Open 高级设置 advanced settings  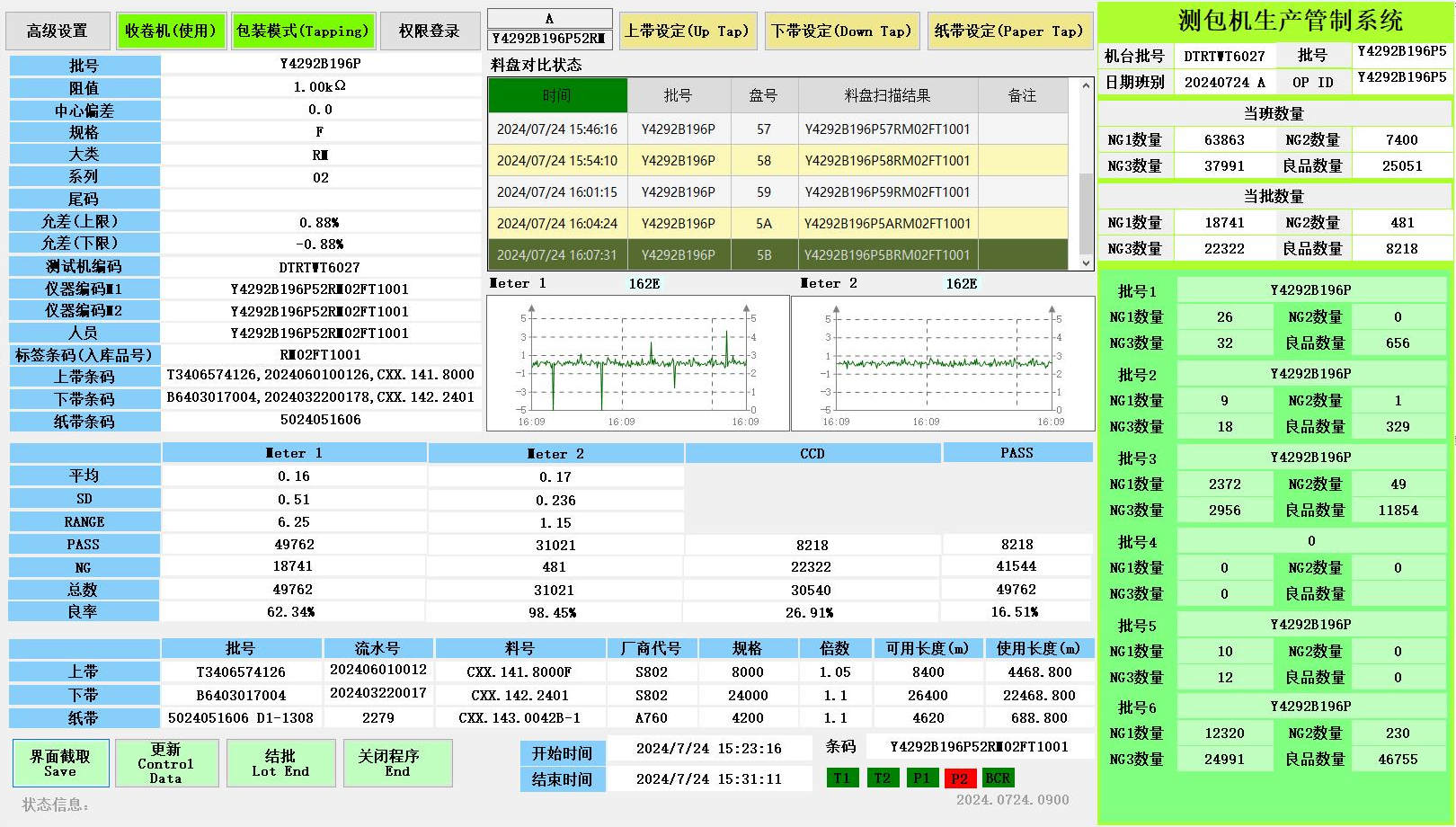pyautogui.click(x=58, y=31)
